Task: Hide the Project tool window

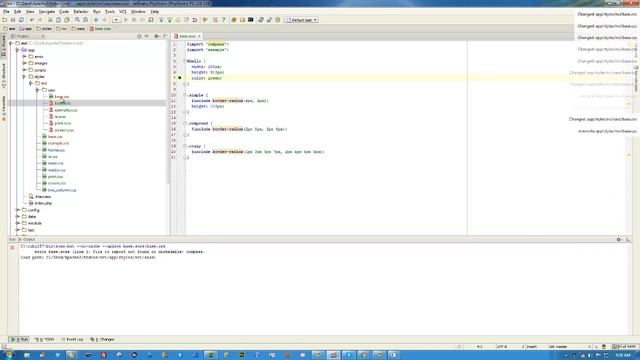Action: tap(165, 36)
